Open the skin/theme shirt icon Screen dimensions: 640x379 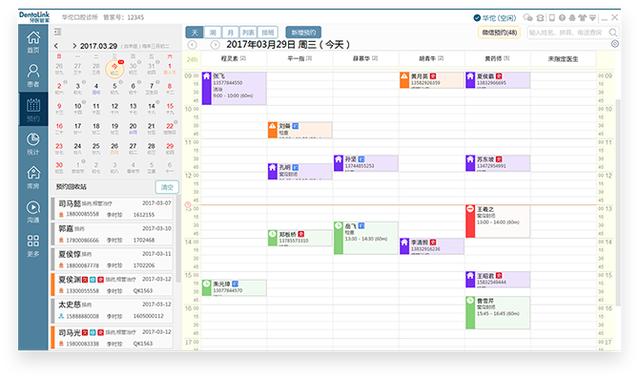[582, 18]
